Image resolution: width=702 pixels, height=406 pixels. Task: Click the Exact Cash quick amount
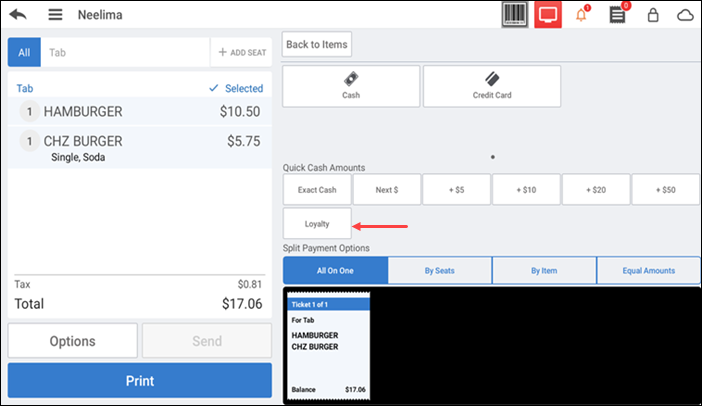[317, 189]
